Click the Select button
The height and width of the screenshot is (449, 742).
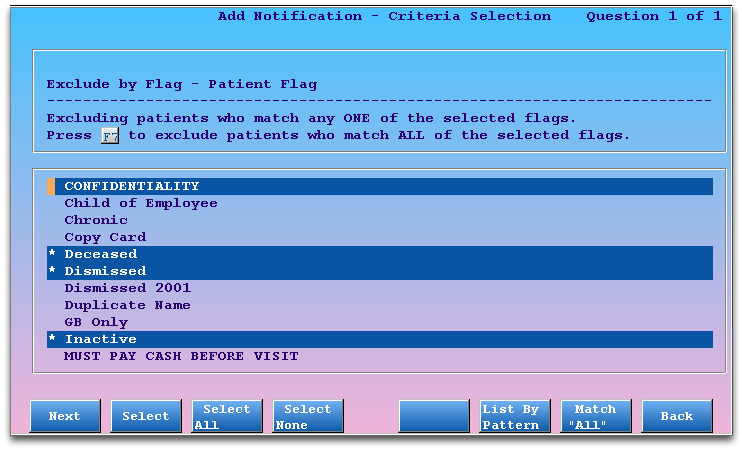[x=146, y=416]
